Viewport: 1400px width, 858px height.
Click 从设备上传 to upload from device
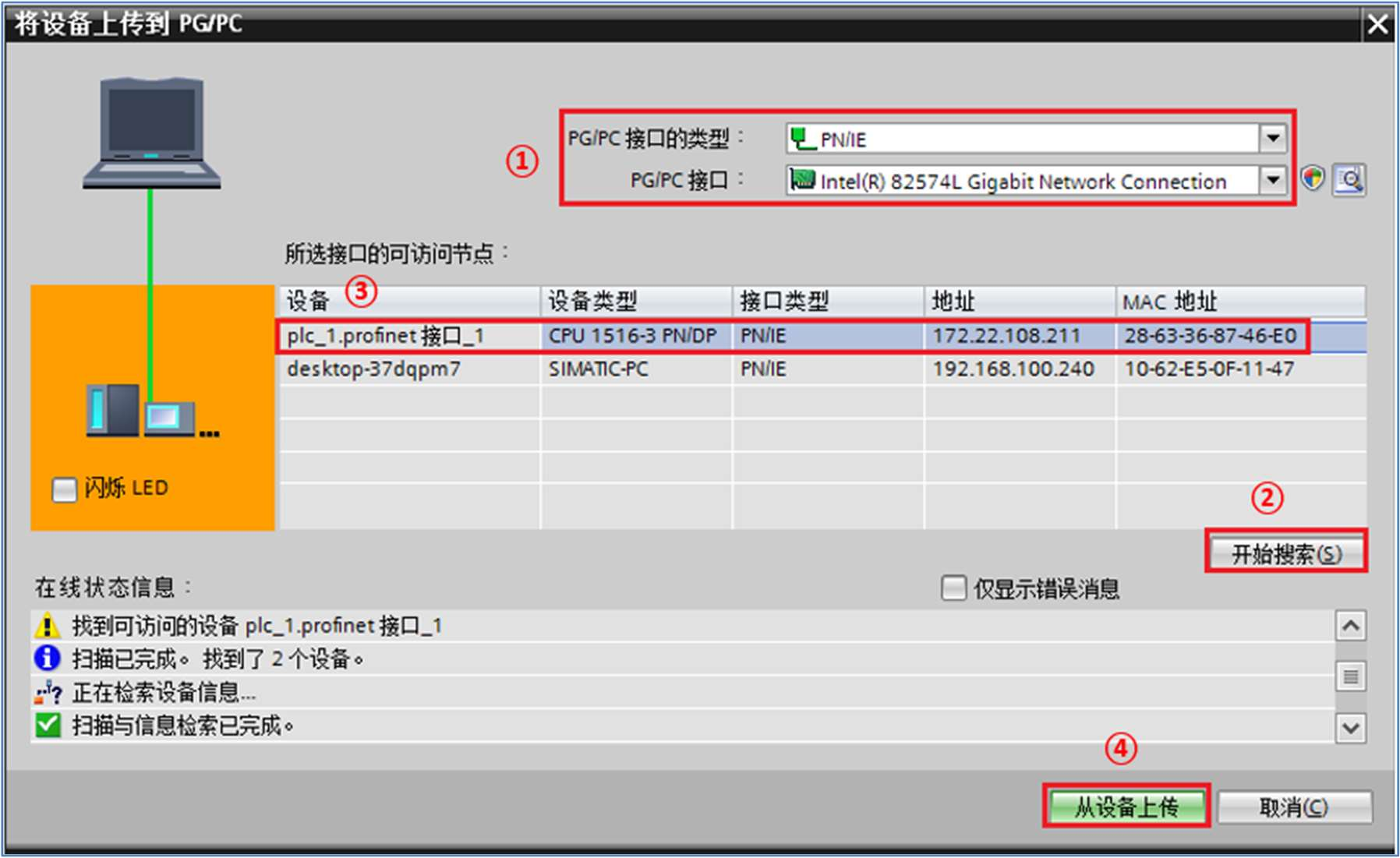click(x=1127, y=807)
